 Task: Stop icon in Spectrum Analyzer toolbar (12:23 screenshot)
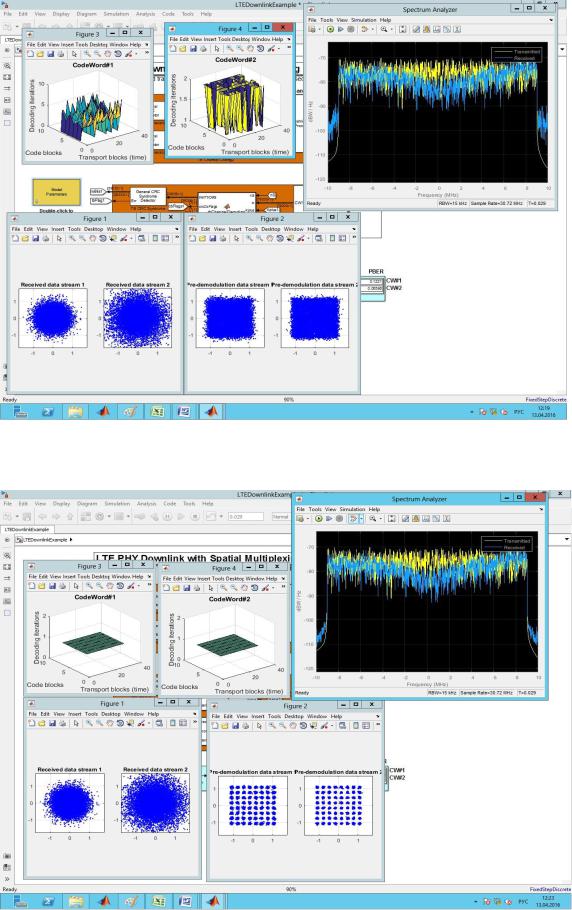pyautogui.click(x=339, y=518)
